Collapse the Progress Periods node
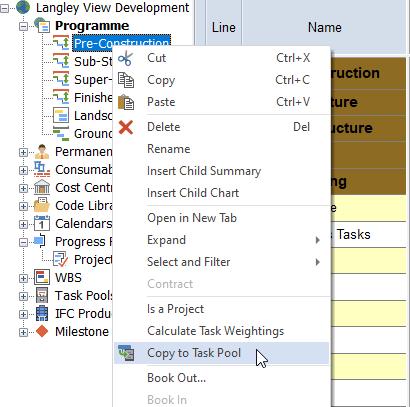Image resolution: width=410 pixels, height=407 pixels. coord(23,242)
